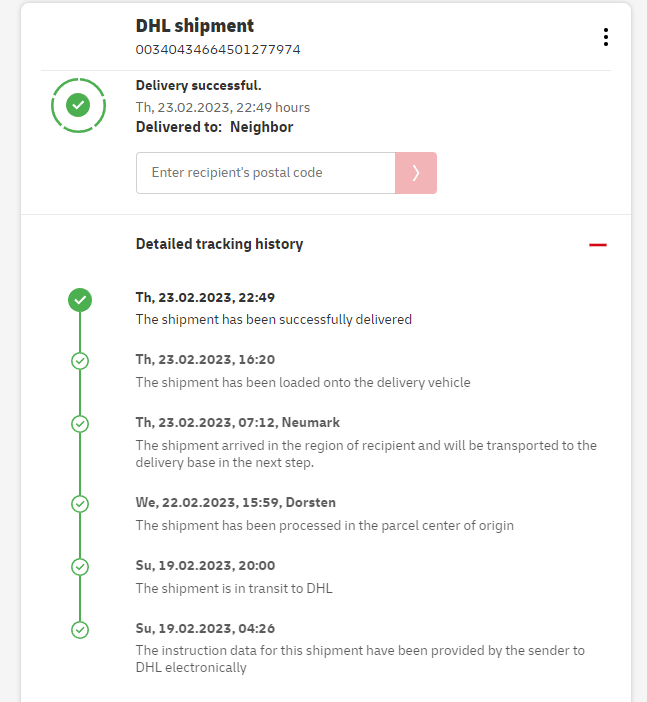
Task: Click the DHL shipment title
Action: [195, 26]
